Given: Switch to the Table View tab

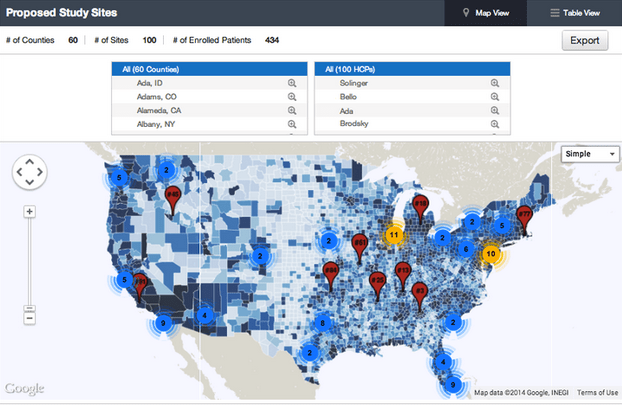Looking at the screenshot, I should [x=575, y=13].
